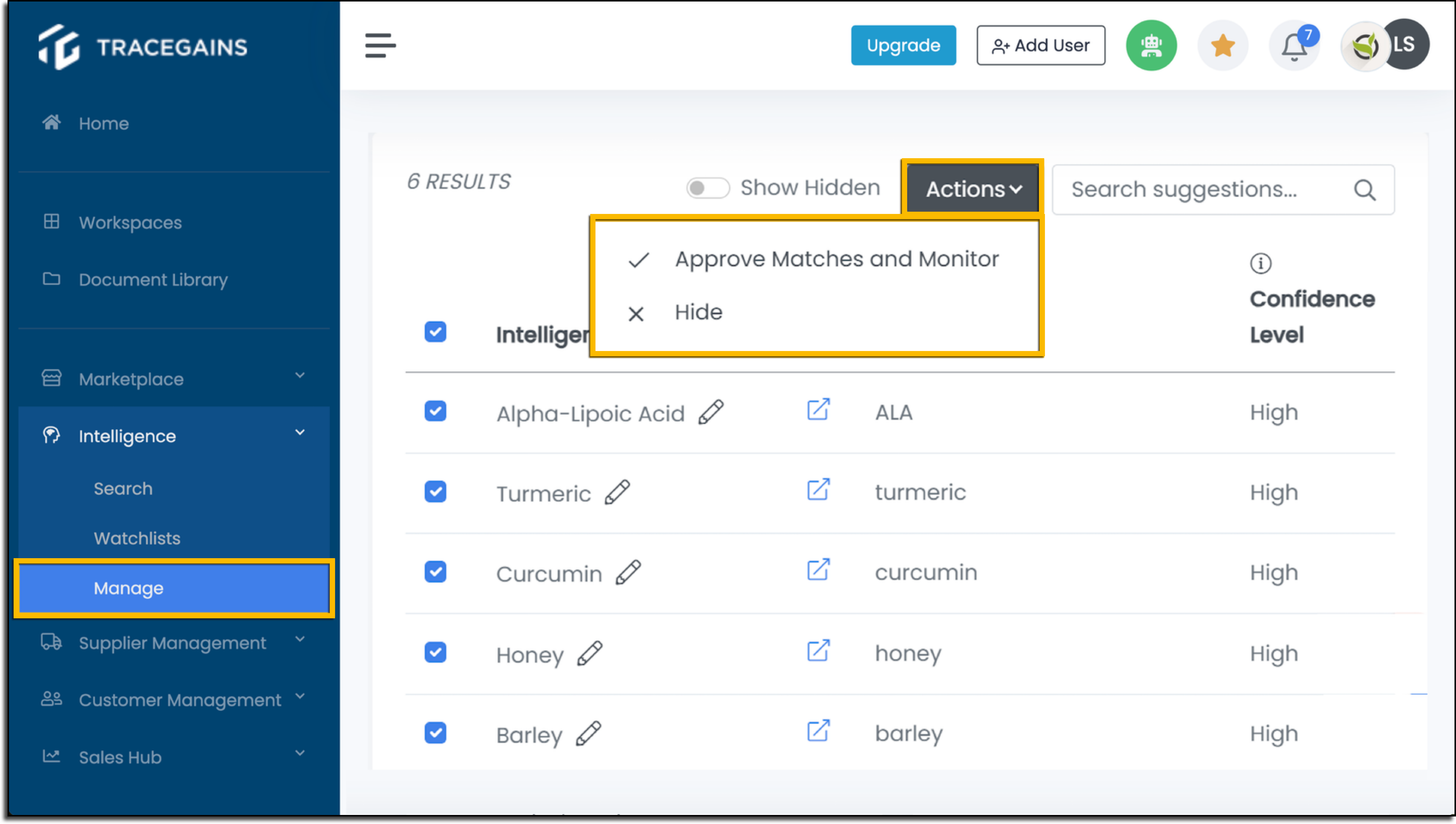Image resolution: width=1456 pixels, height=824 pixels.
Task: Expand the Customer Management chevron
Action: pos(300,697)
